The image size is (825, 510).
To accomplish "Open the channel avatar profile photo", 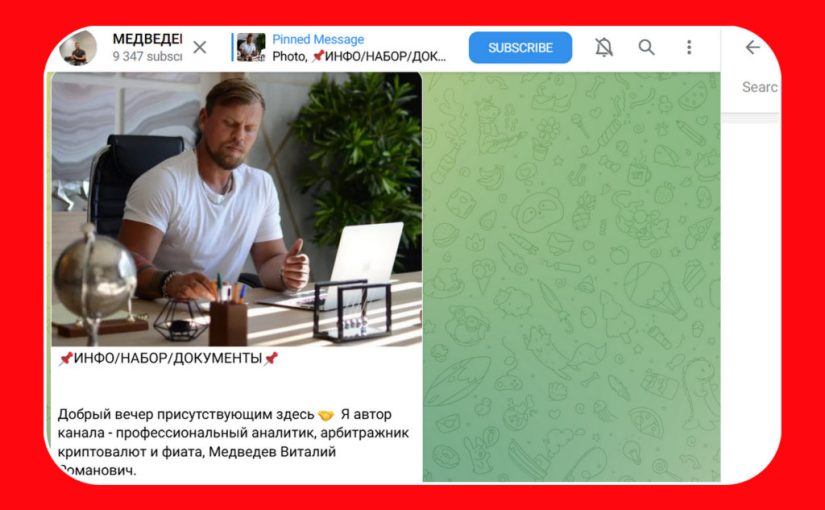I will (78, 47).
